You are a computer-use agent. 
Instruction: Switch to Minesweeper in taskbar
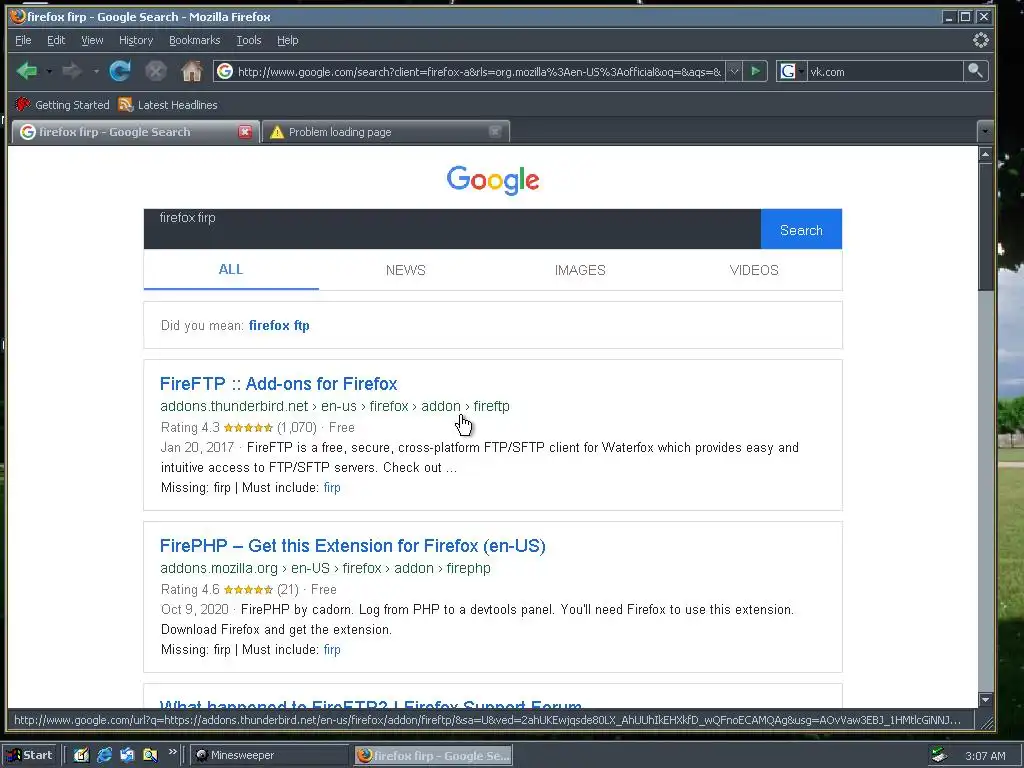[269, 755]
